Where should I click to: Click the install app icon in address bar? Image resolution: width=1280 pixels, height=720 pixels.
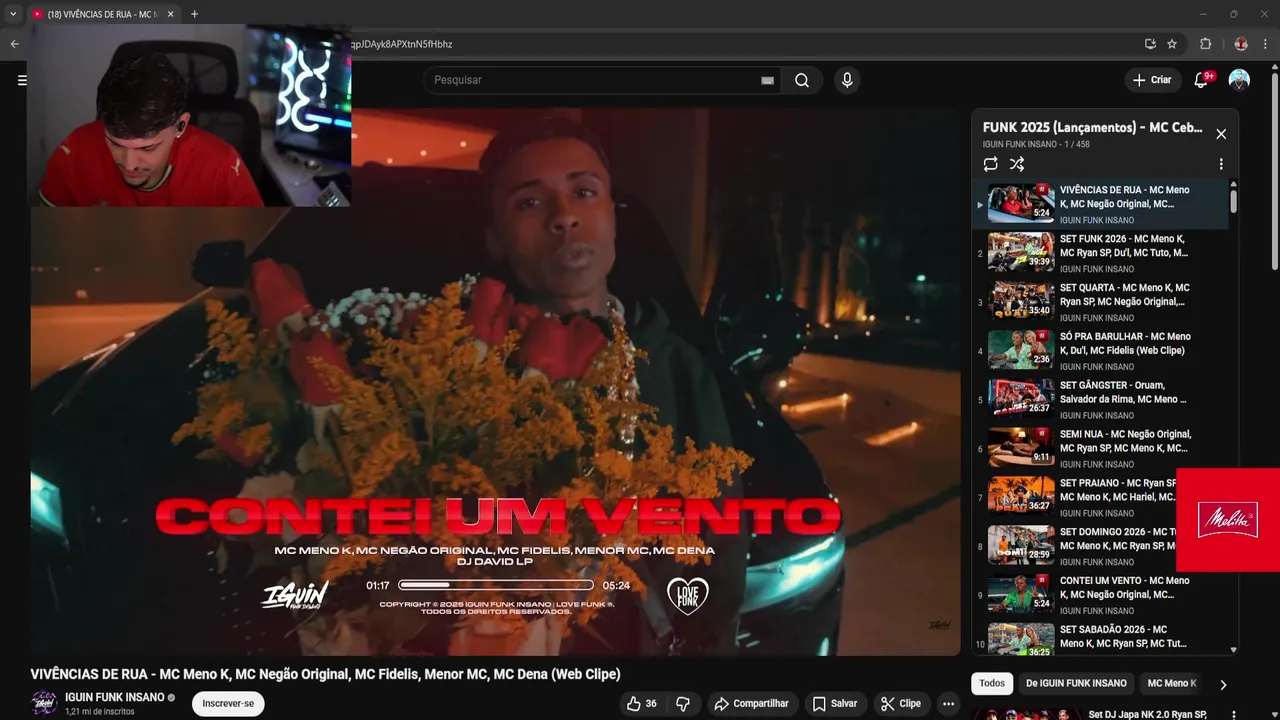coord(1150,44)
